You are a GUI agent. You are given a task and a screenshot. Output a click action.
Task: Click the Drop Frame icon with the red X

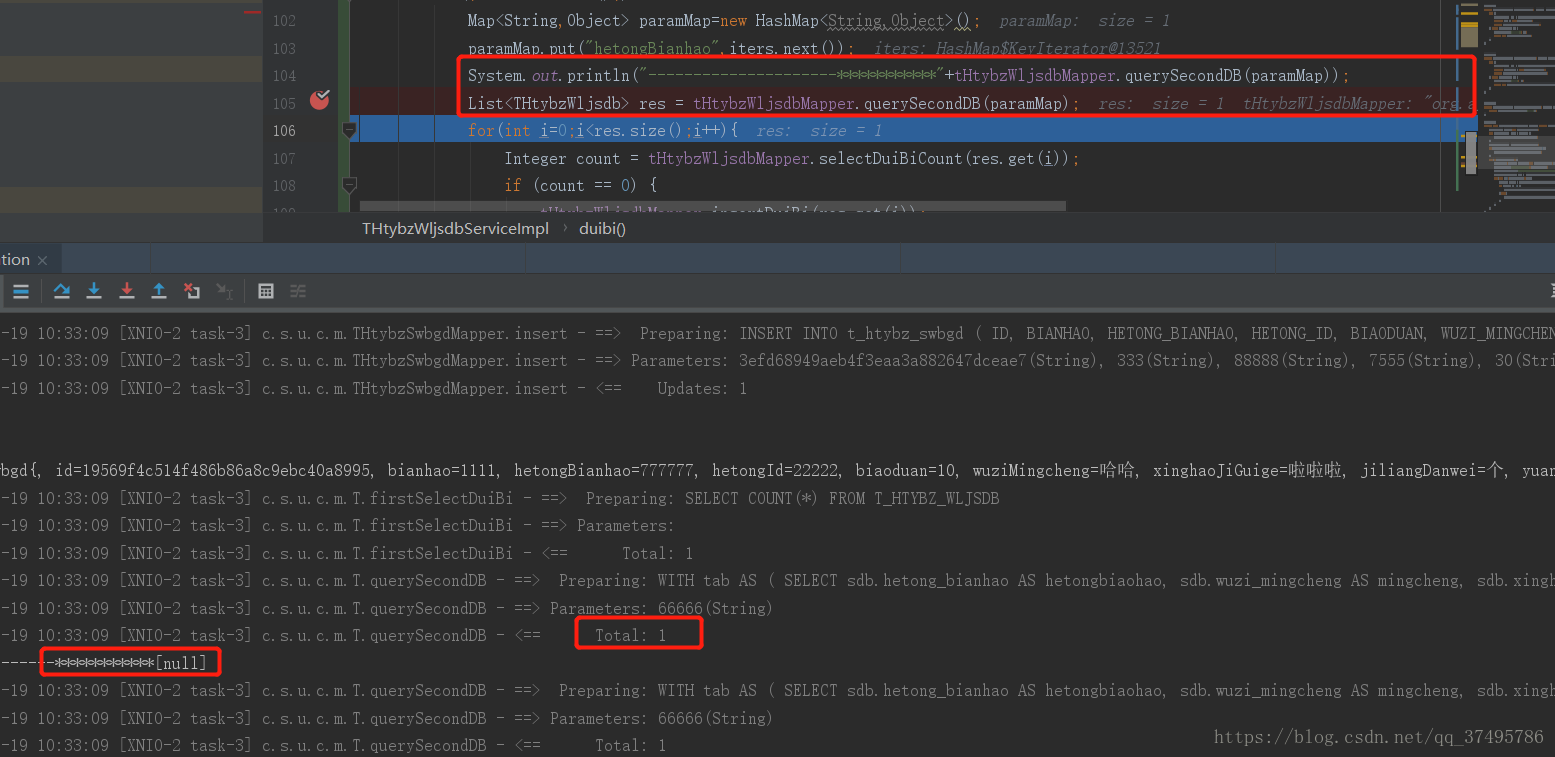coord(192,291)
